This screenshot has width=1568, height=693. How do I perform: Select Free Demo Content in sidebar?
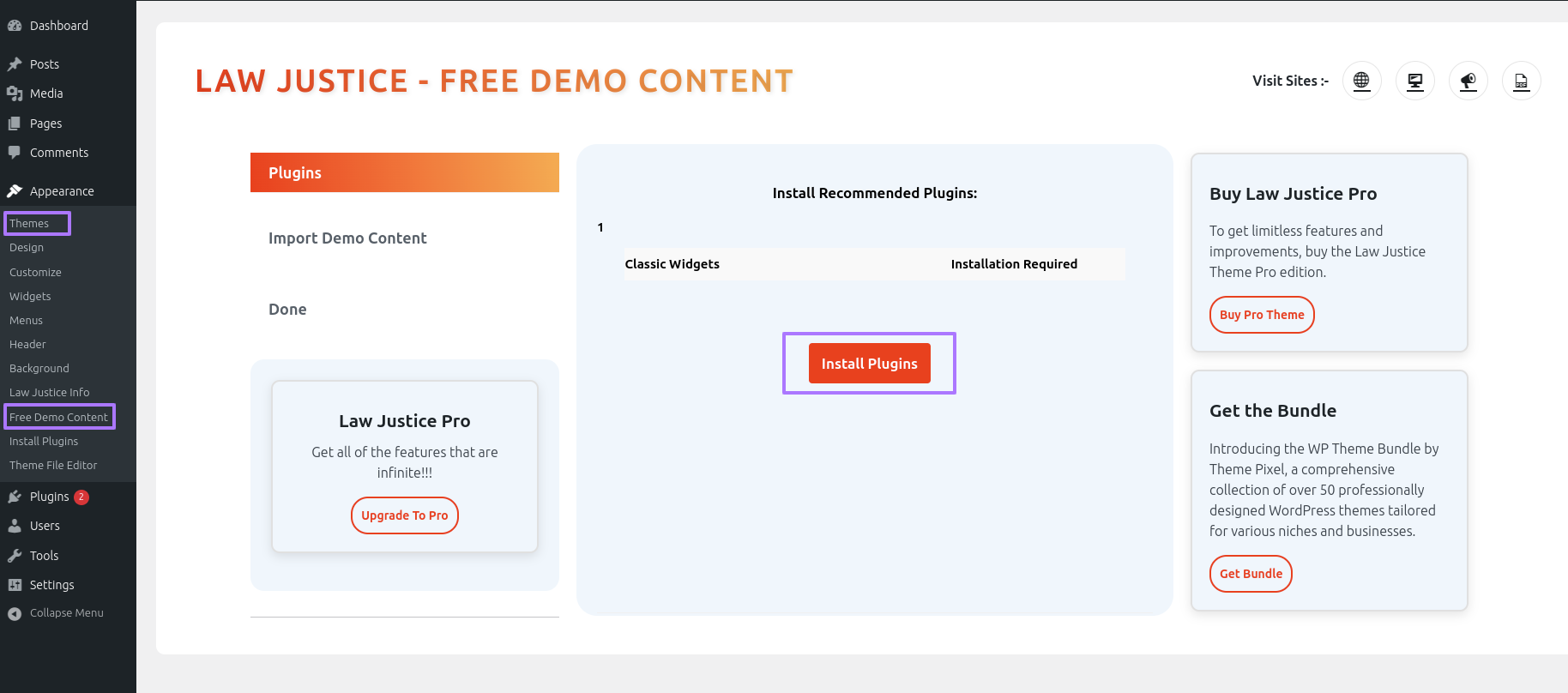click(x=58, y=417)
